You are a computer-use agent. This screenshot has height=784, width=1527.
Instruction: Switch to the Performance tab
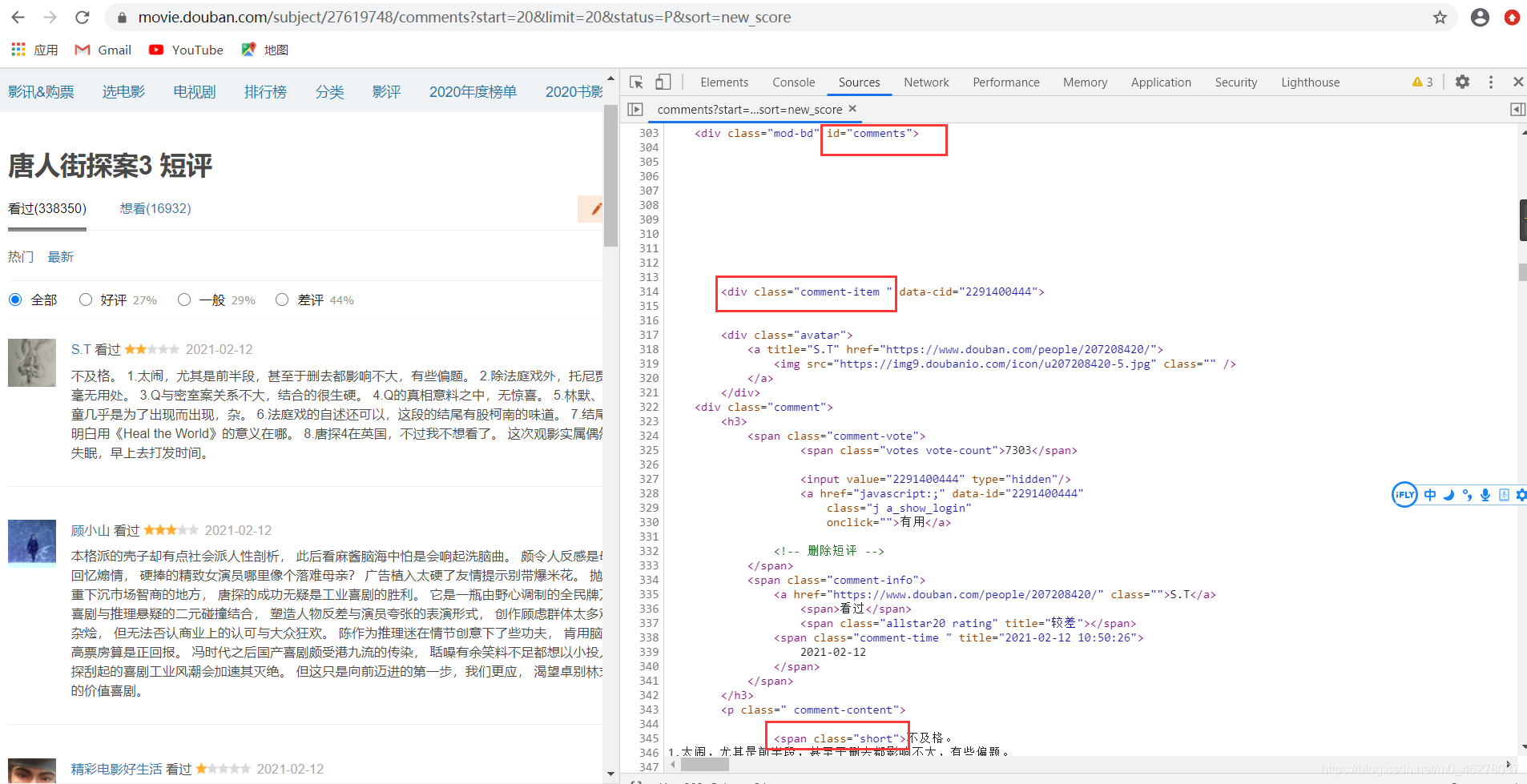1005,82
